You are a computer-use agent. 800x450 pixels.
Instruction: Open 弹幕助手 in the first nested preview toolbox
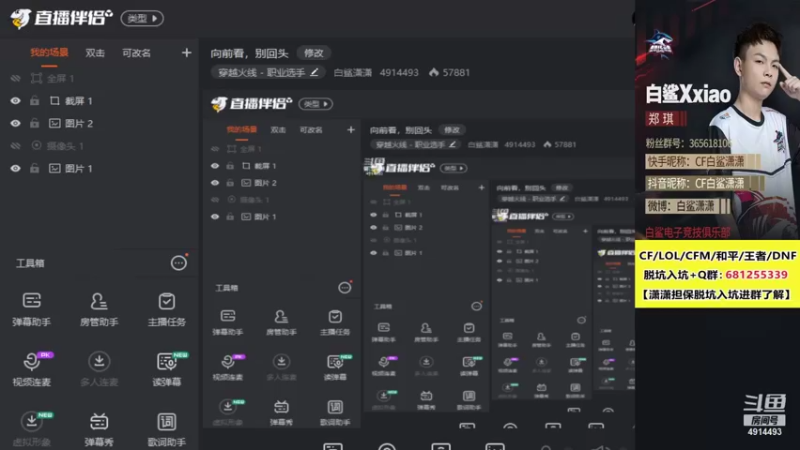click(228, 321)
